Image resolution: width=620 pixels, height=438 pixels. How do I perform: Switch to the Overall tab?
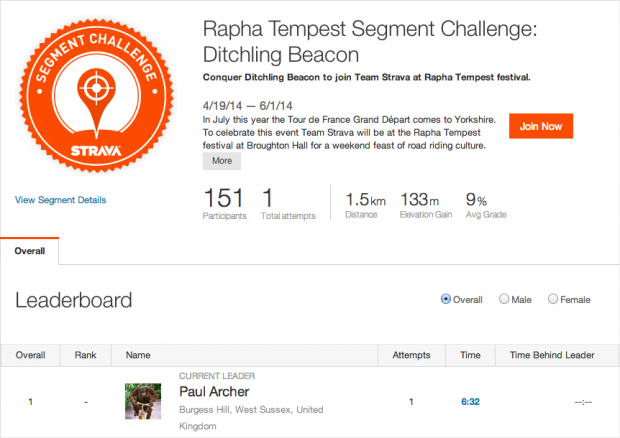point(29,251)
